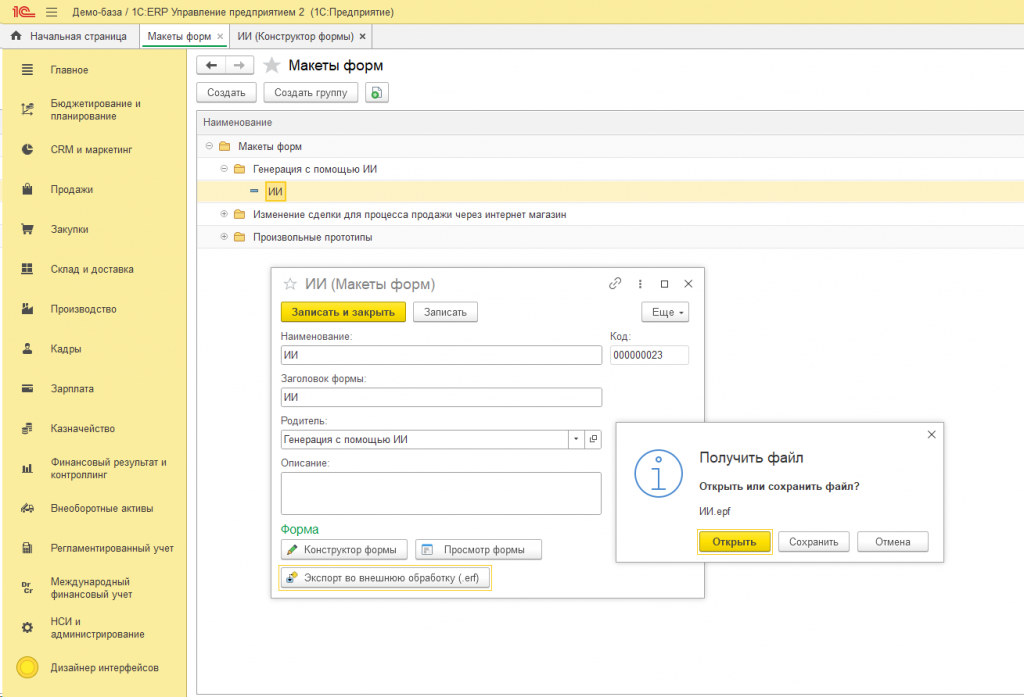Add Макеты форм to favorites star
This screenshot has width=1024, height=697.
point(272,65)
